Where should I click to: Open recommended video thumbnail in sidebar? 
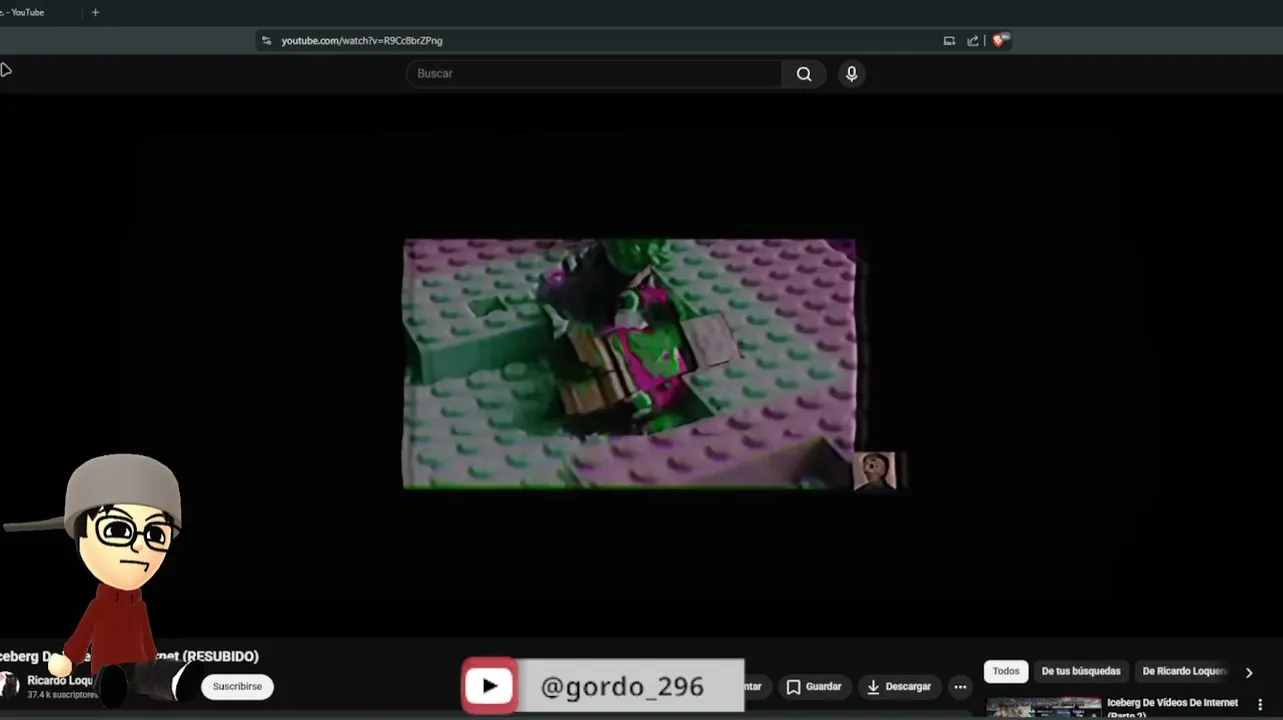(1044, 708)
